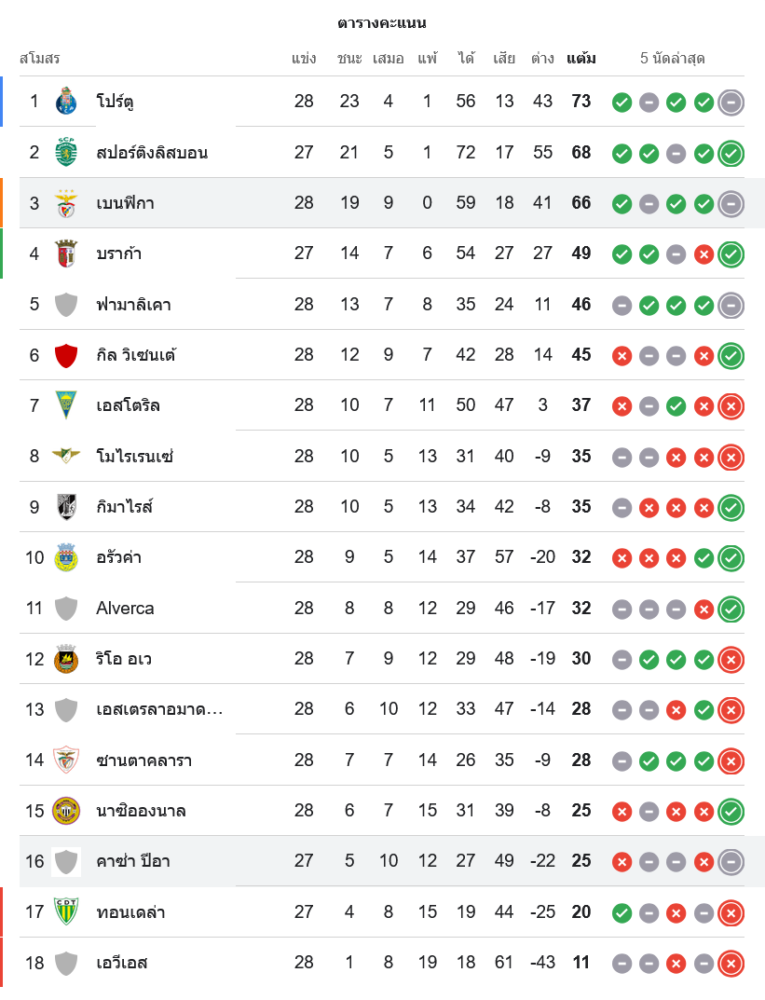
Task: Click the สโมสร club column header
Action: point(40,58)
